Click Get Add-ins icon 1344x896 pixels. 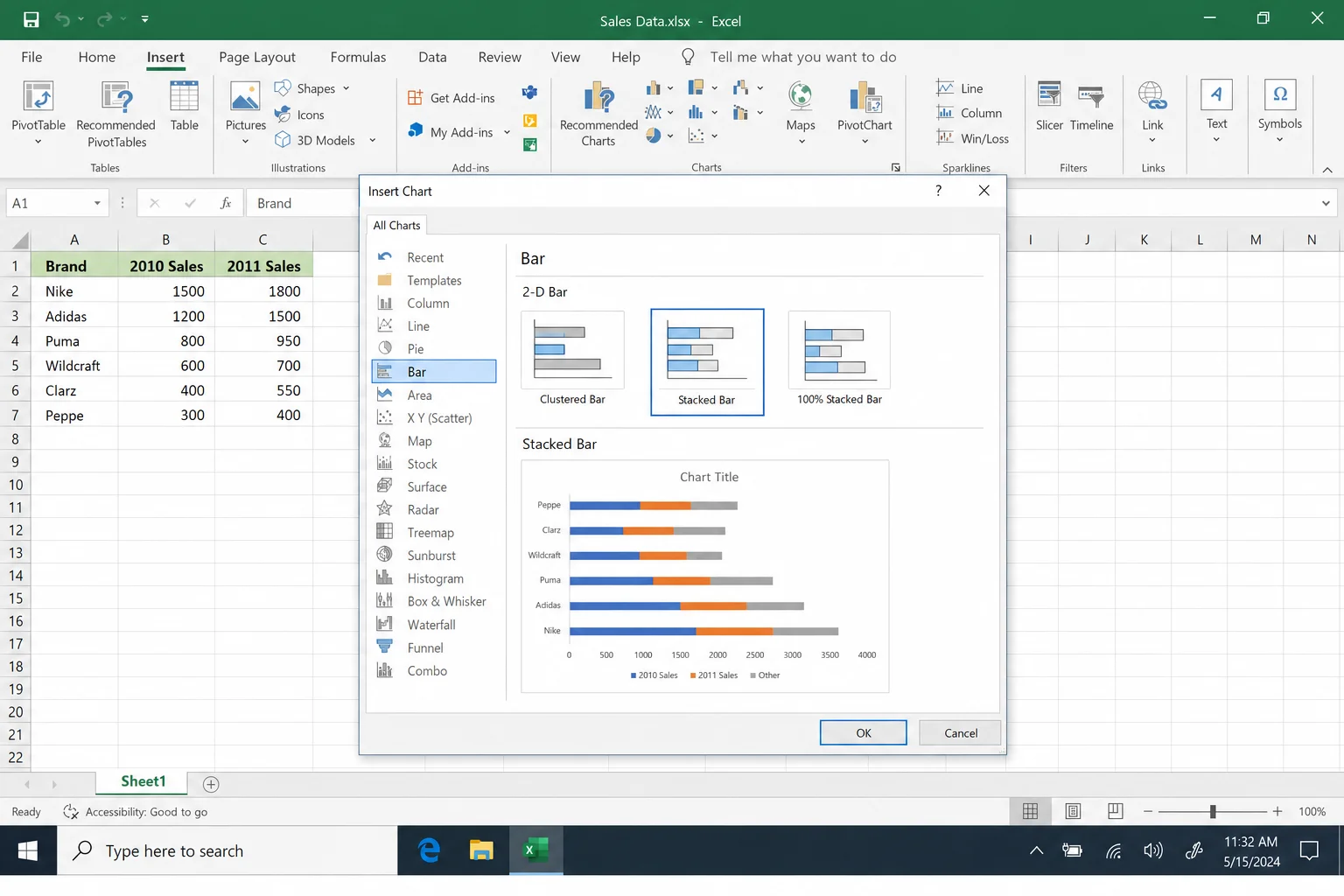pyautogui.click(x=416, y=98)
